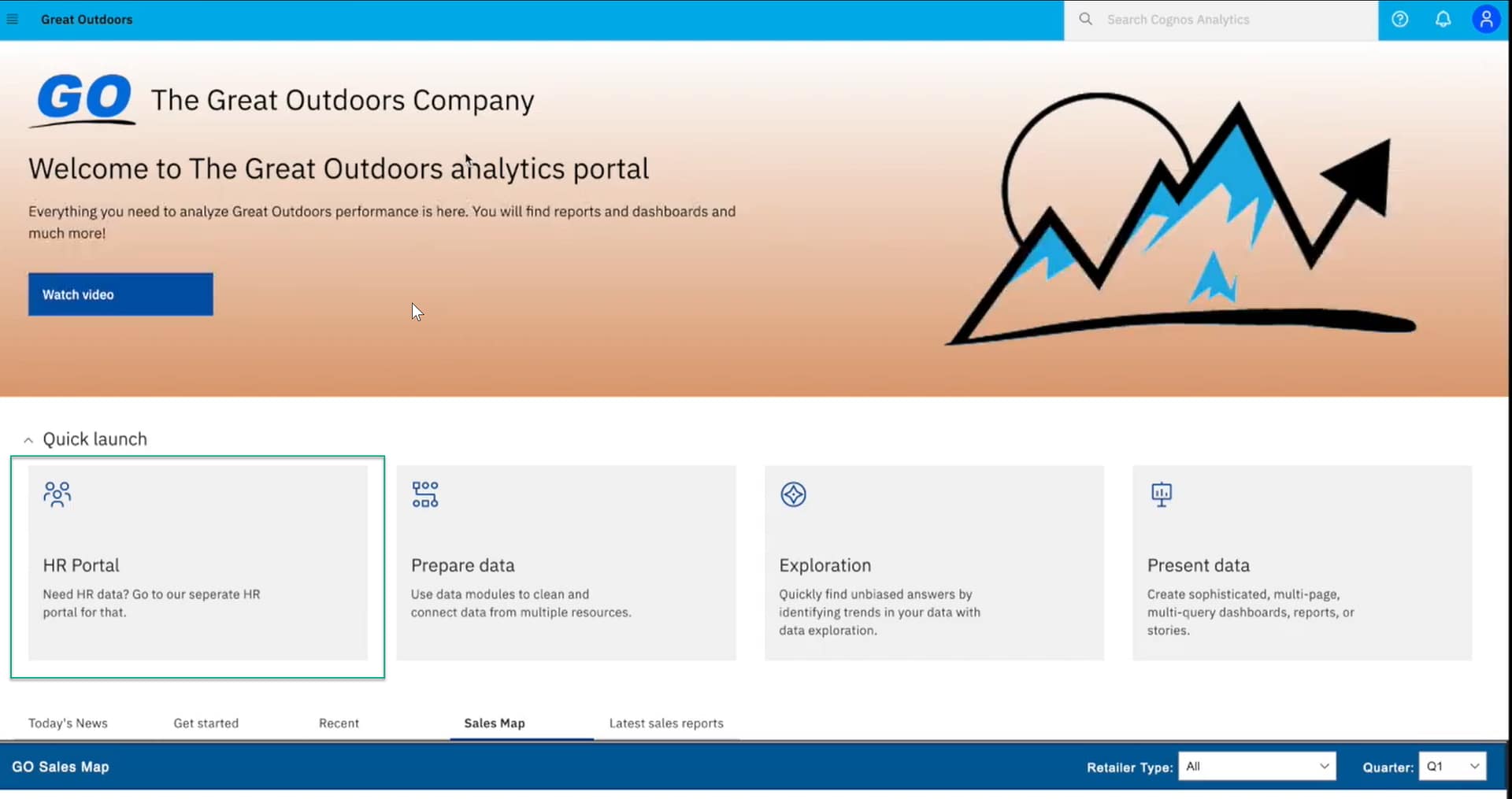
Task: Open the Retailer Type dropdown
Action: (1256, 766)
